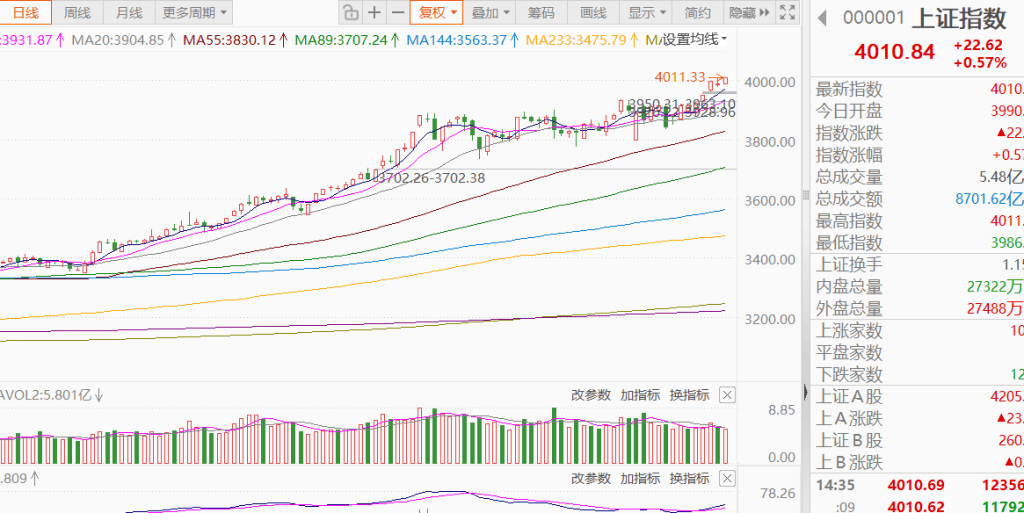The width and height of the screenshot is (1024, 513).
Task: Click 改参数 in the volume panel
Action: (x=590, y=395)
